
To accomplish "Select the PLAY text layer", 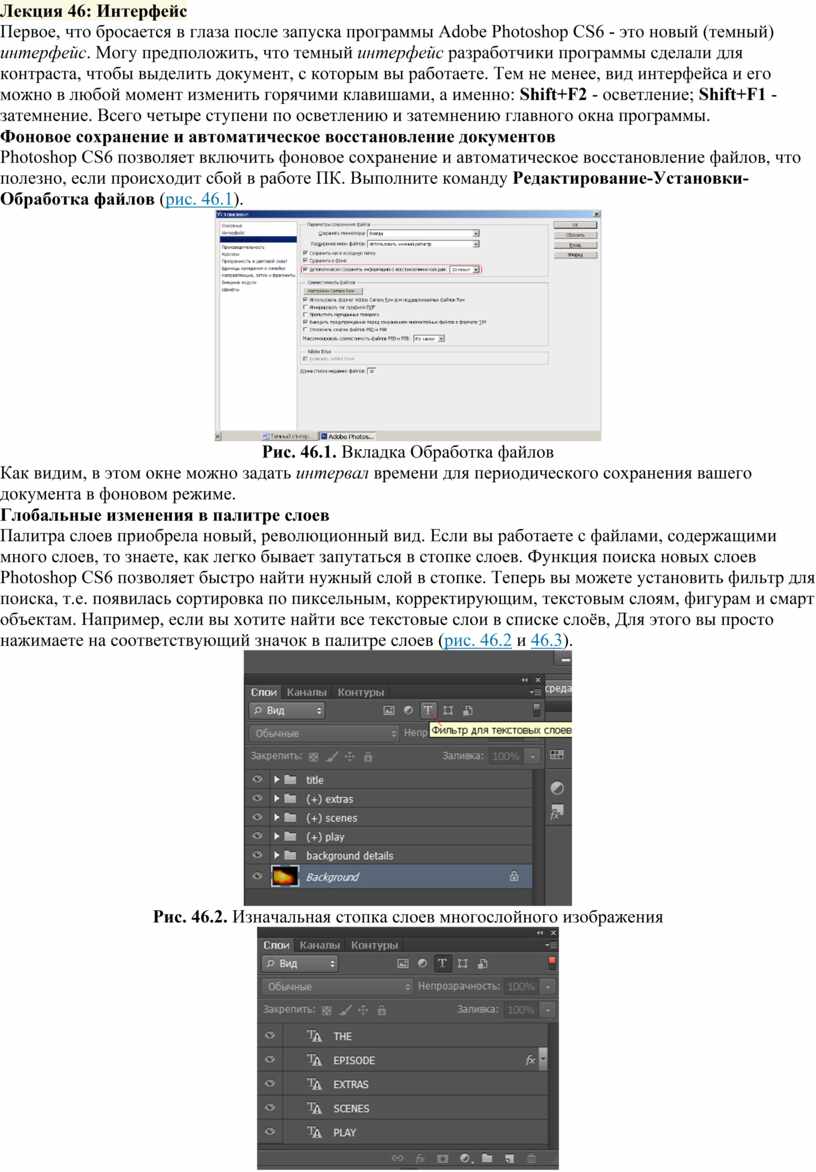I will click(407, 1132).
